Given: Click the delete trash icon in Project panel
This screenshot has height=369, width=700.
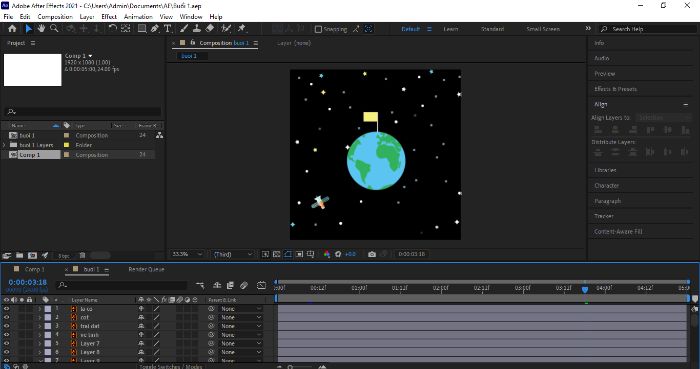Looking at the screenshot, I should click(82, 256).
